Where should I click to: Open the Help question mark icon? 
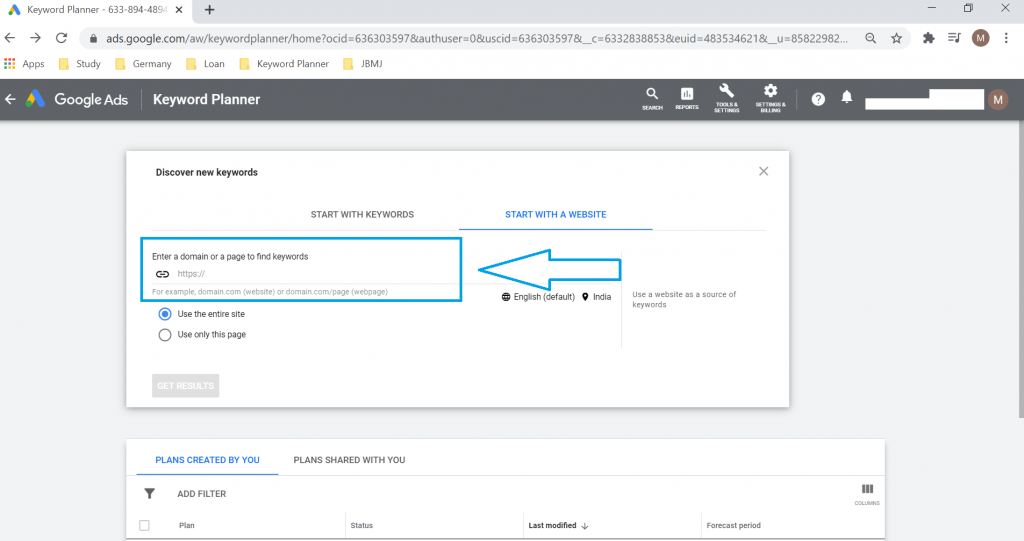tap(818, 99)
